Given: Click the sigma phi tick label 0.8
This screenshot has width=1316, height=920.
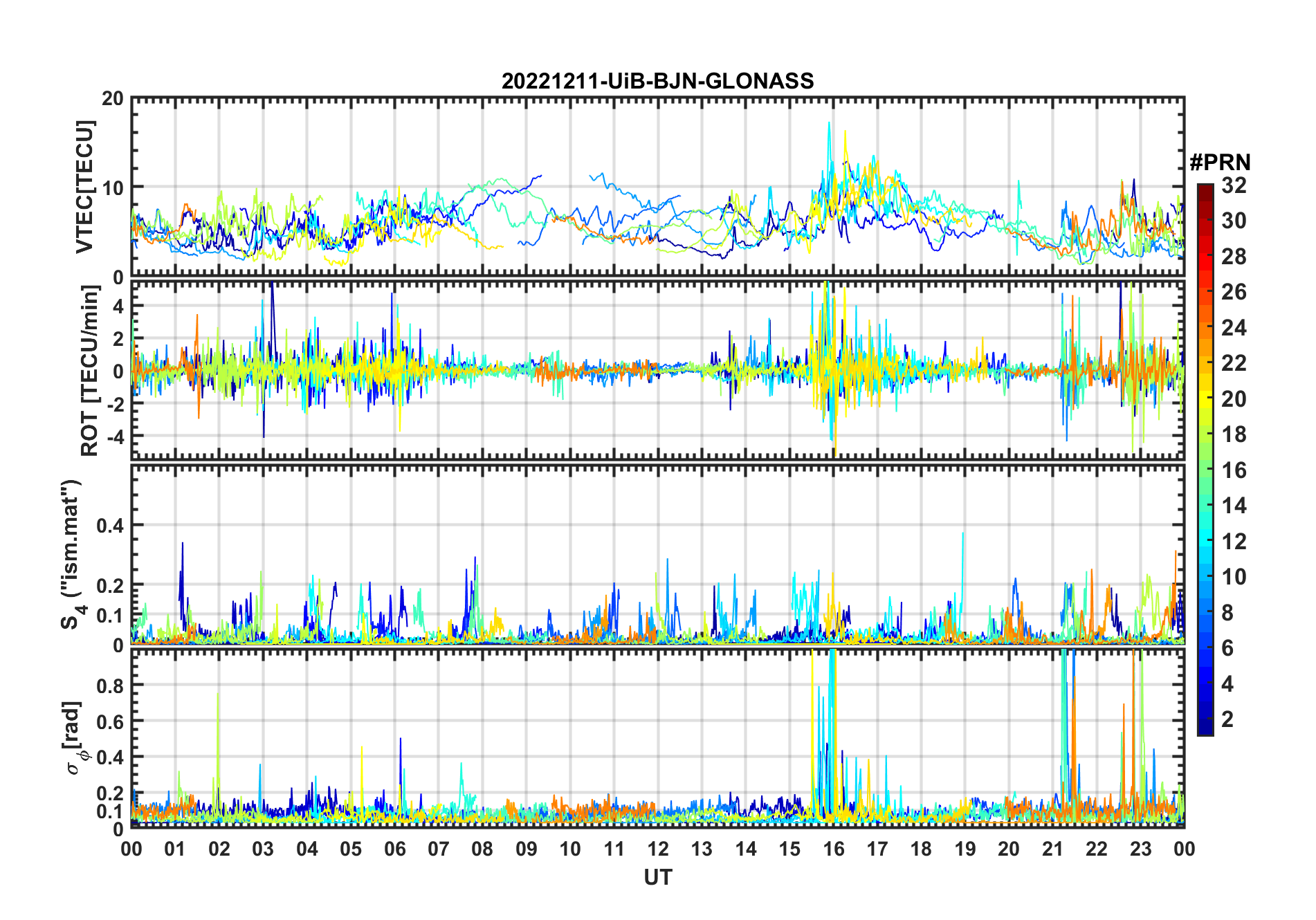Looking at the screenshot, I should [111, 686].
